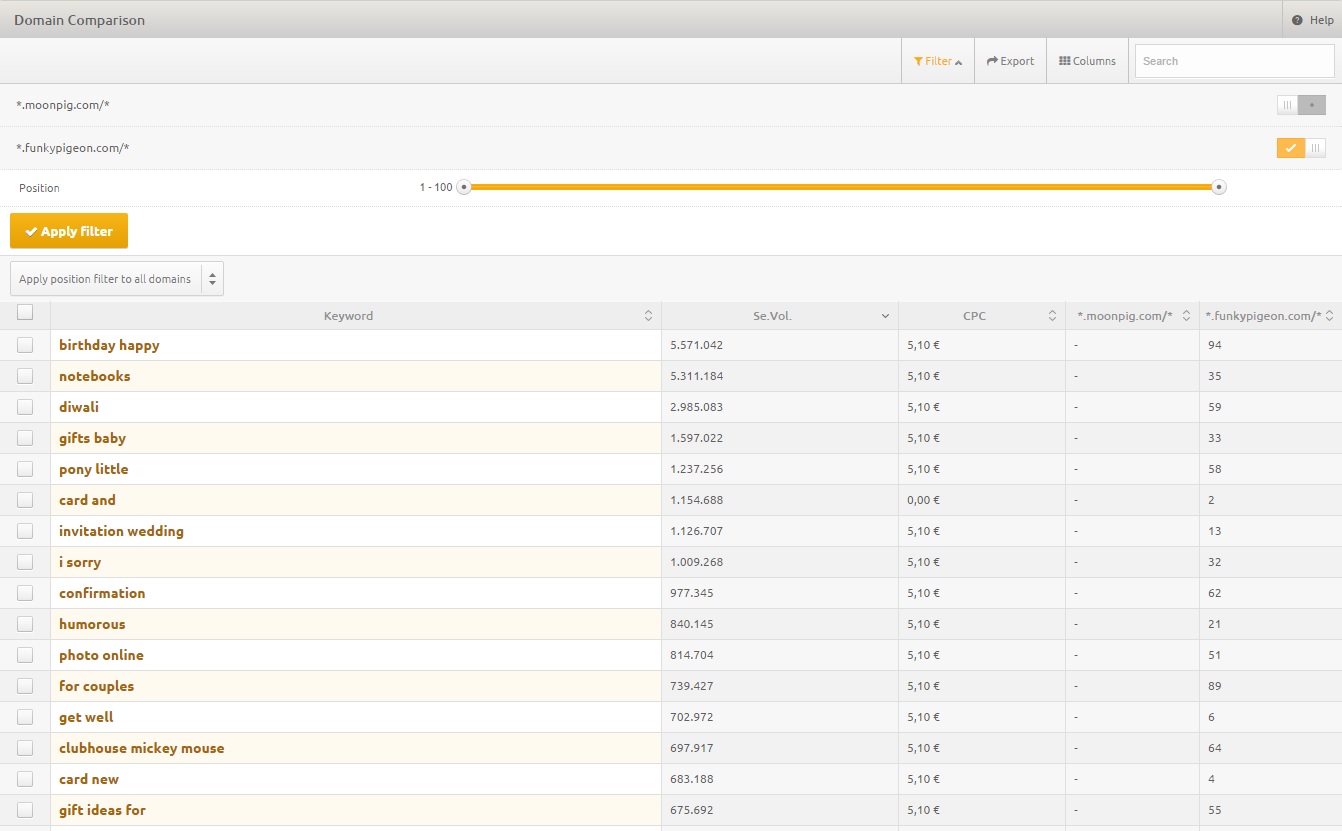Open the 'photo online' keyword link
Screen dimensions: 1342x831
(x=101, y=655)
